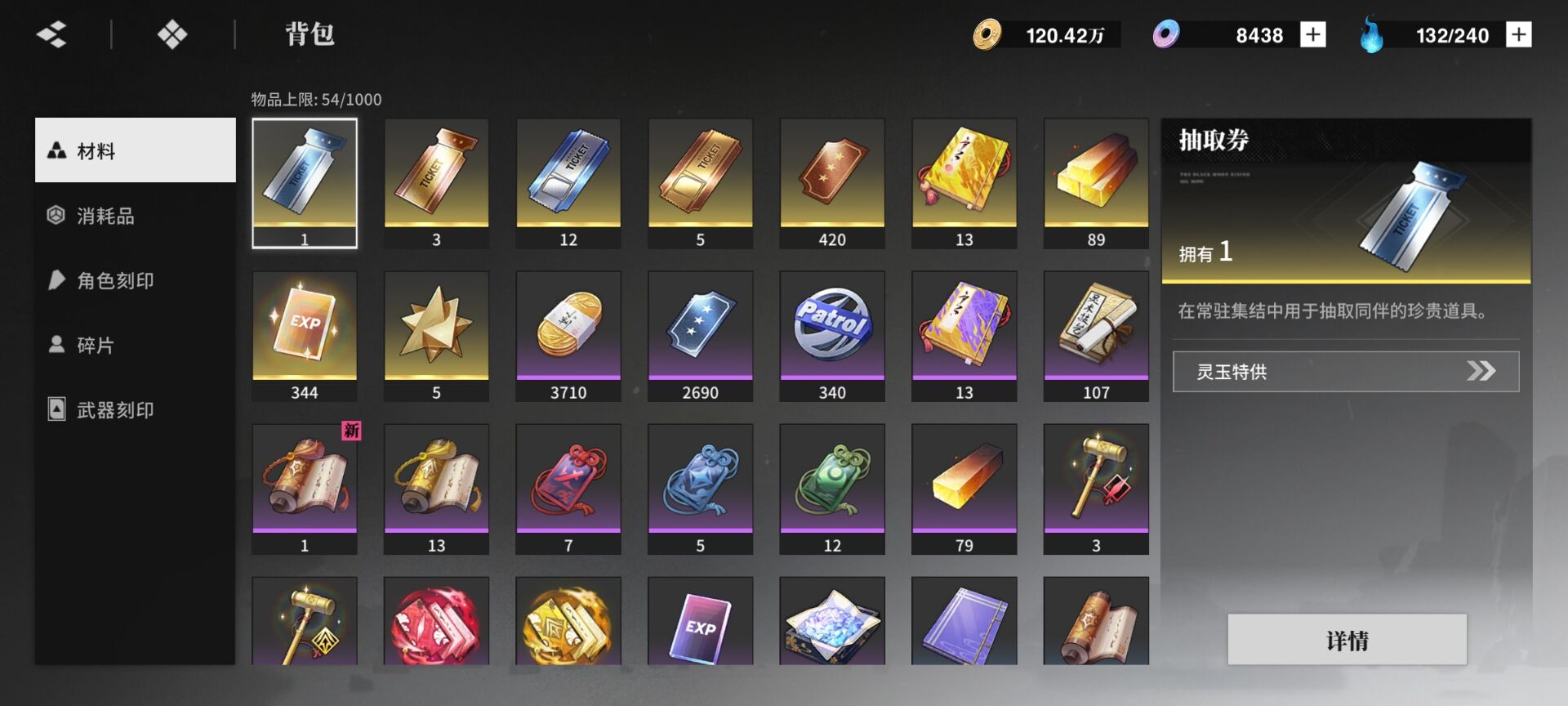Select the blue three-star ticket with 2690
Image resolution: width=1568 pixels, height=706 pixels.
[700, 336]
